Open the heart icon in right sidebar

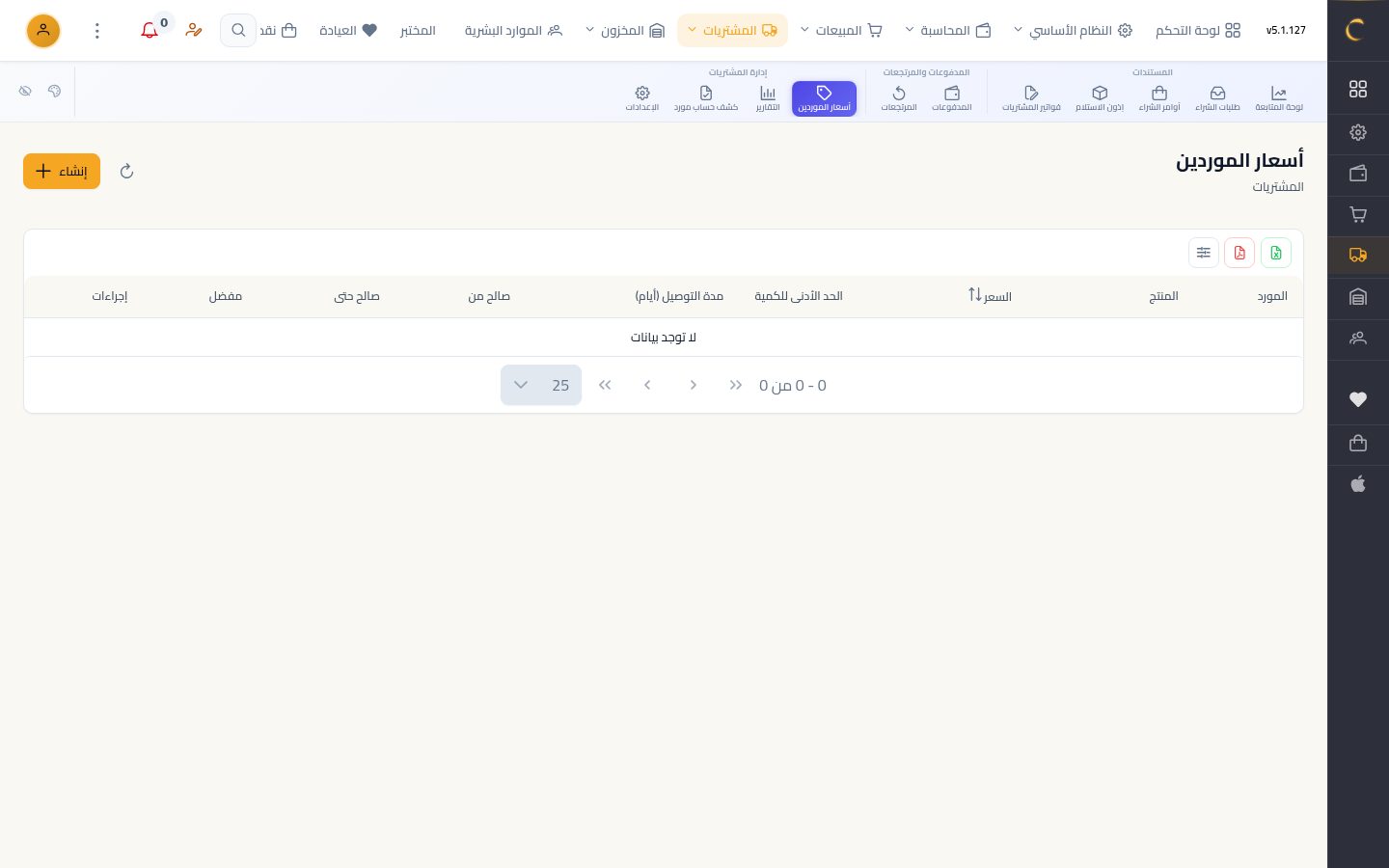pyautogui.click(x=1358, y=399)
